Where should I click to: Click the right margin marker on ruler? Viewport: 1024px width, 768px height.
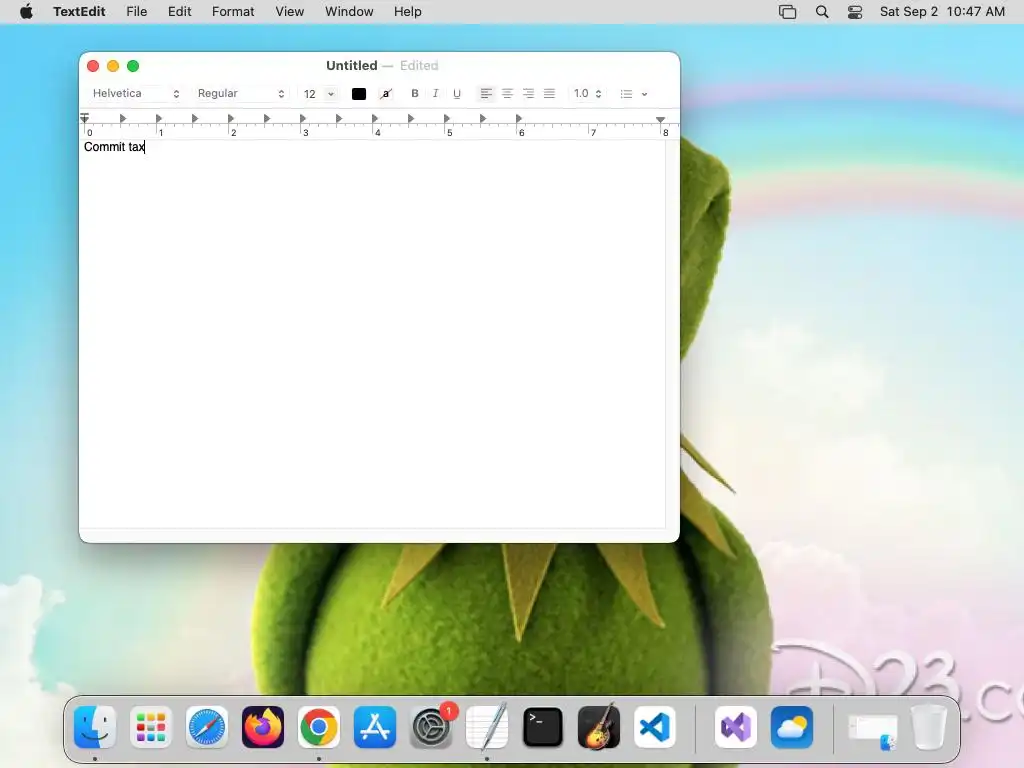pyautogui.click(x=660, y=120)
